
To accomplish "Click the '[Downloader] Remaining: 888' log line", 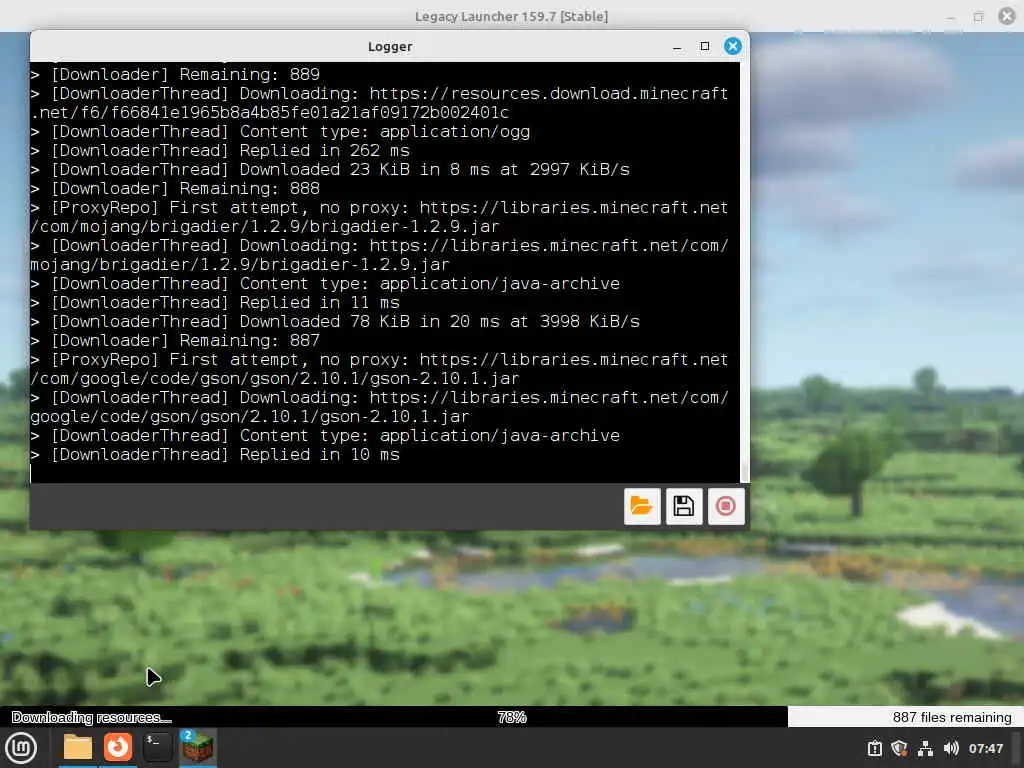I will click(x=175, y=189).
